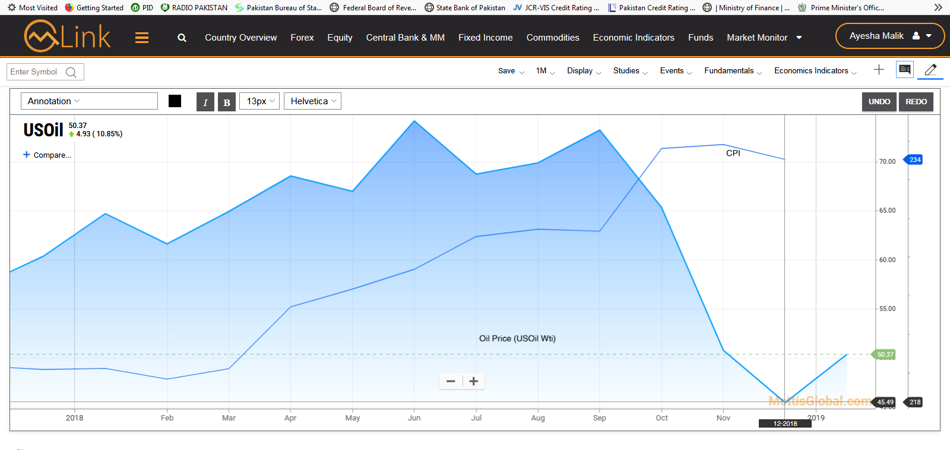Screen dimensions: 950x450
Task: Click the UNDO button
Action: [x=879, y=102]
